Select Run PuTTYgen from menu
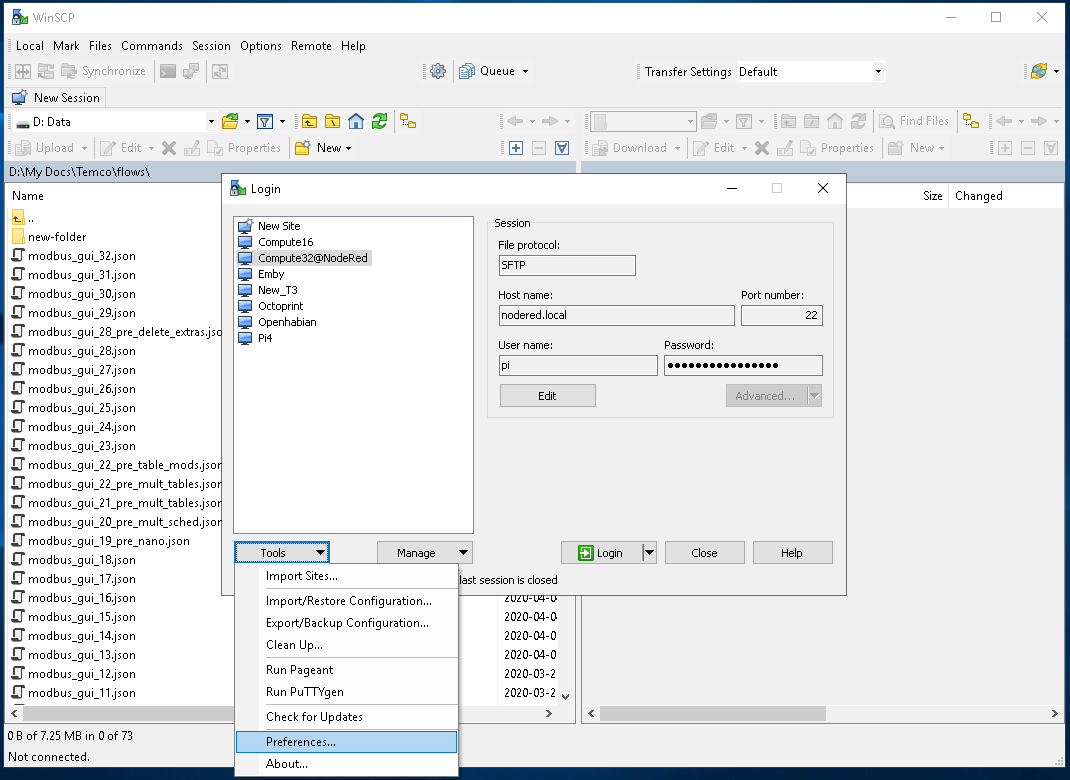The width and height of the screenshot is (1070, 780). click(x=346, y=691)
